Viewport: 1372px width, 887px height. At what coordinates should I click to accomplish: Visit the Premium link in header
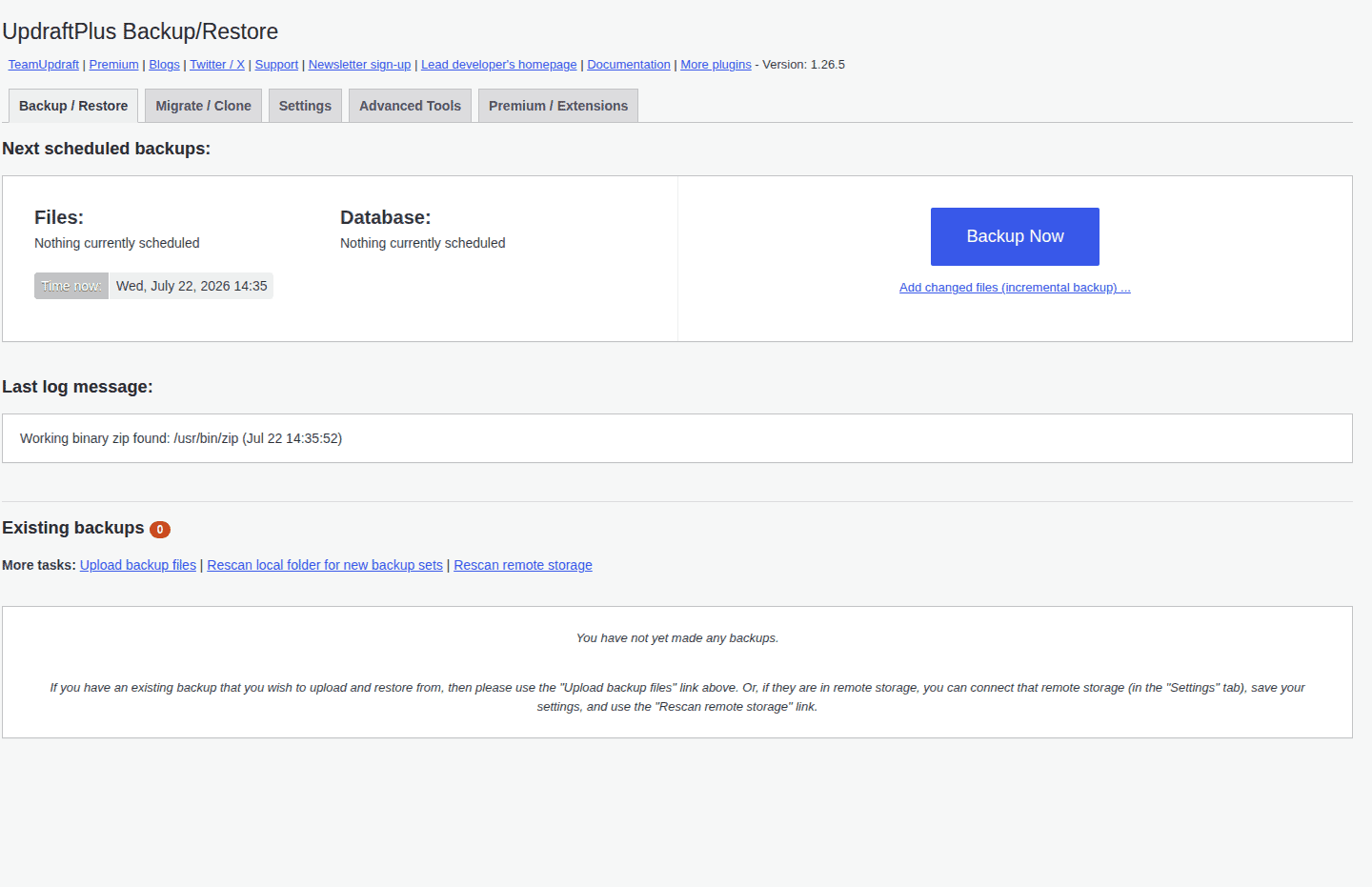(x=114, y=65)
